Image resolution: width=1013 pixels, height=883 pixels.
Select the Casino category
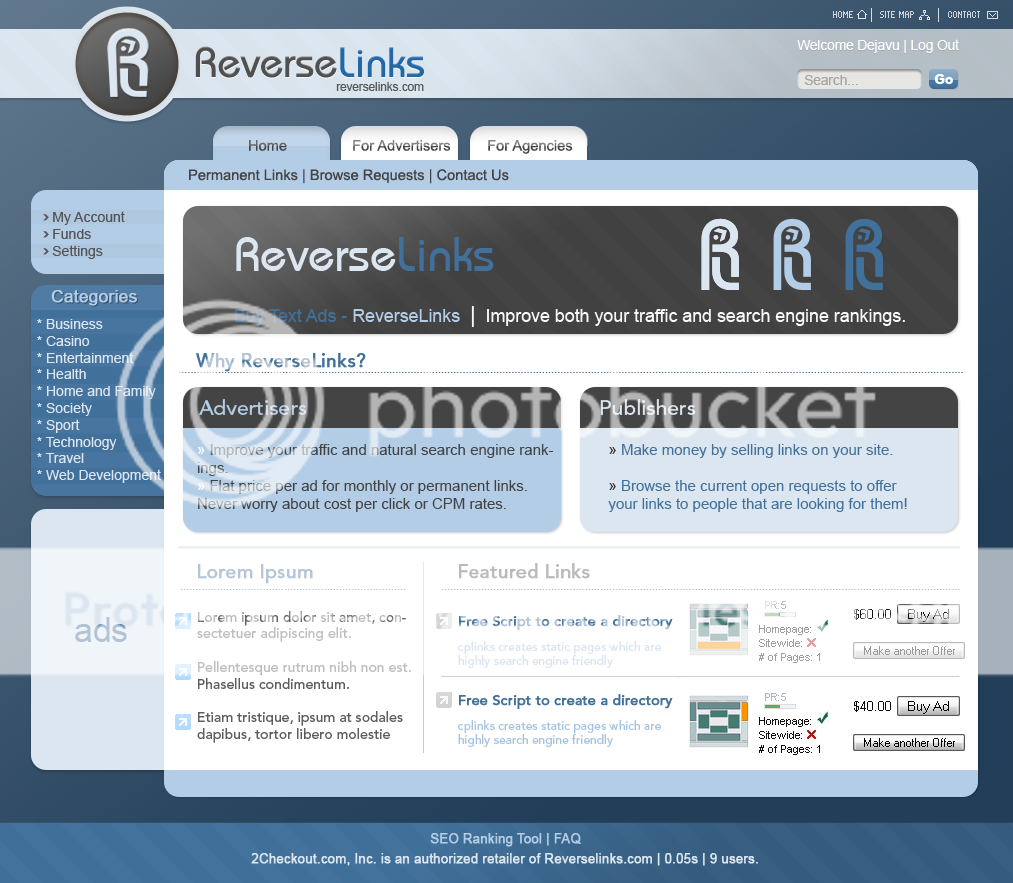tap(67, 340)
